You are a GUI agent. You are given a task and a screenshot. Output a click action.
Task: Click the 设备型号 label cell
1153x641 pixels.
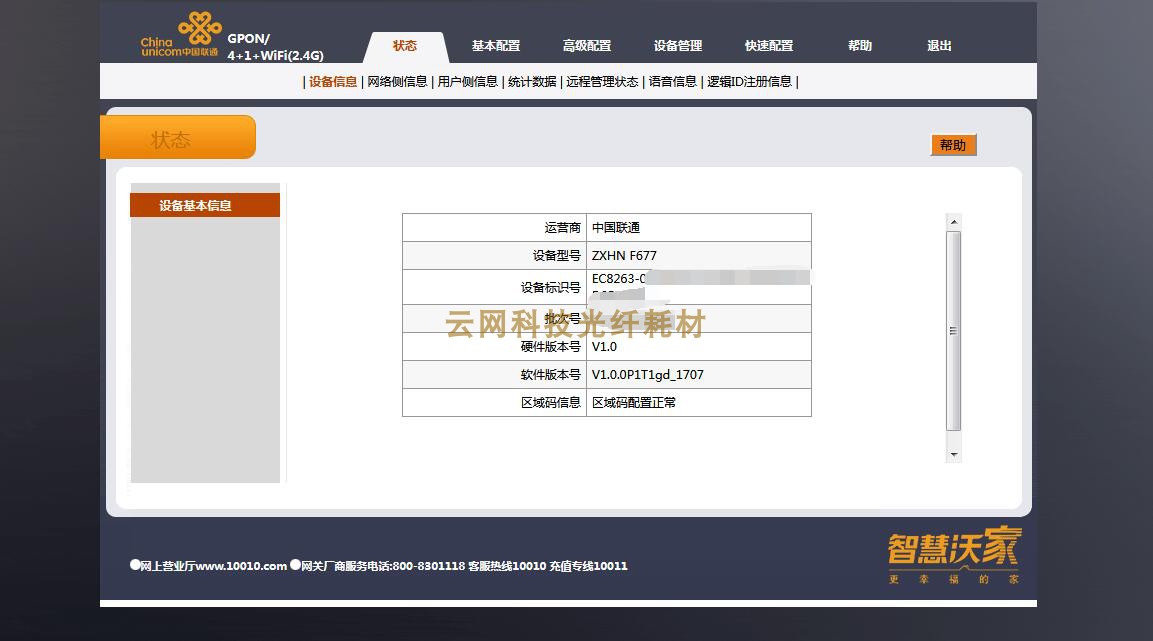494,256
